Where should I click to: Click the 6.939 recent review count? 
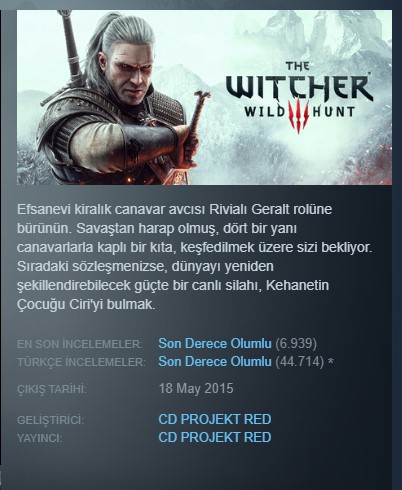[296, 343]
